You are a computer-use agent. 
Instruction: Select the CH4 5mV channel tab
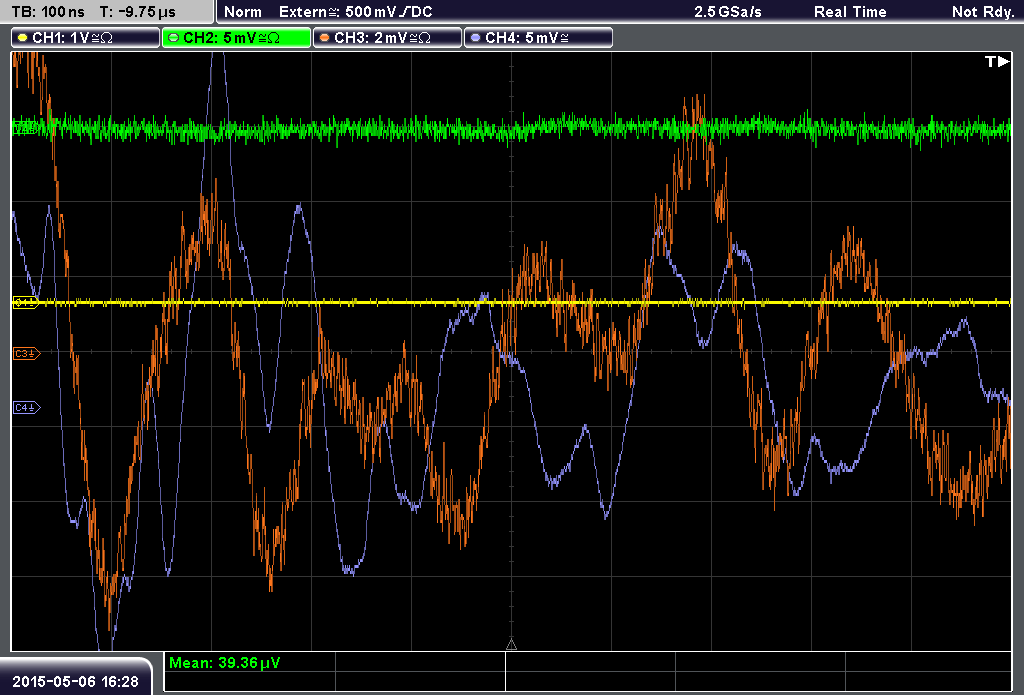(x=538, y=38)
